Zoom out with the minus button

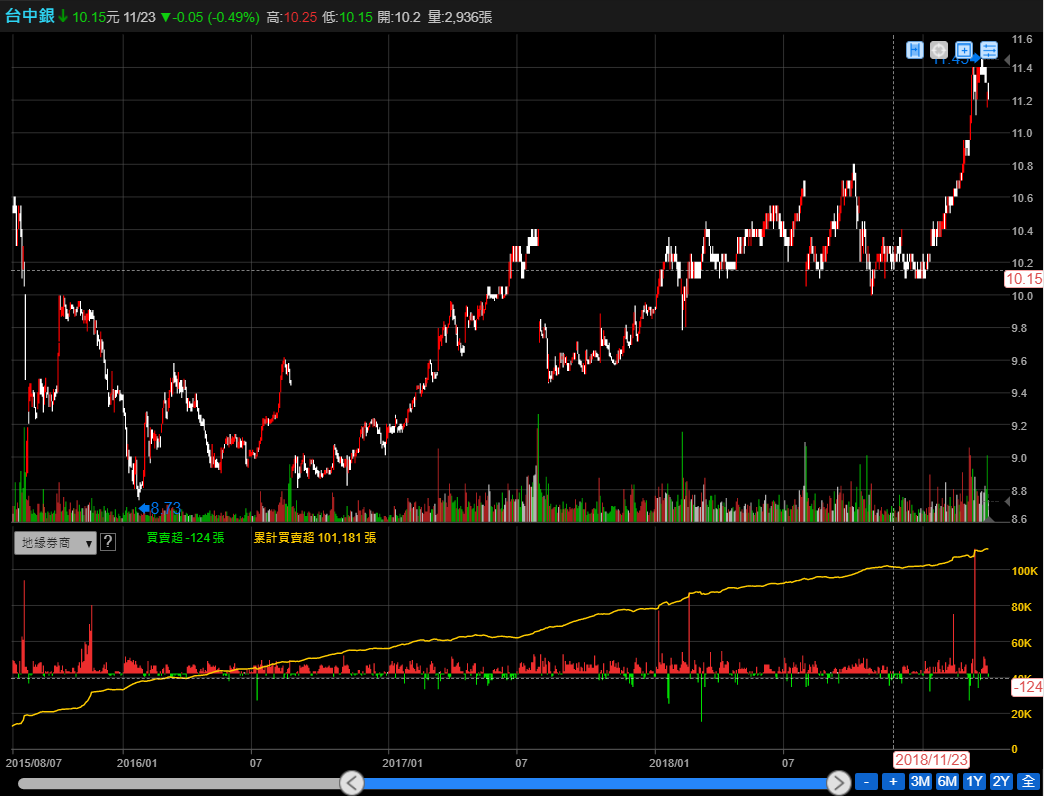867,781
